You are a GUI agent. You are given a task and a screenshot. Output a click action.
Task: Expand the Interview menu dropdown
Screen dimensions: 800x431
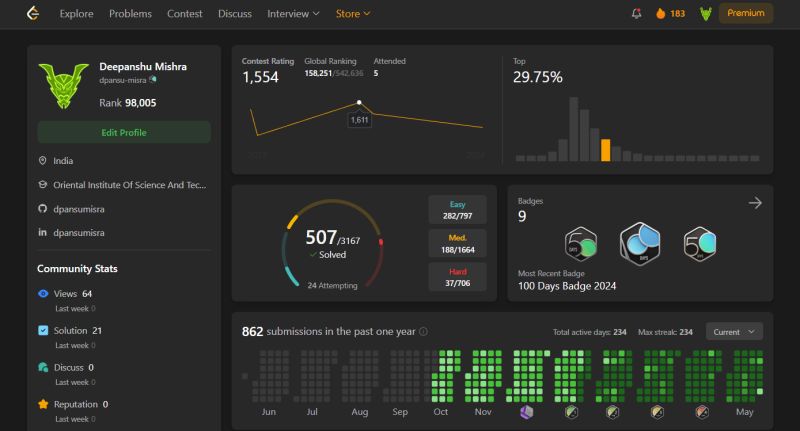[293, 14]
